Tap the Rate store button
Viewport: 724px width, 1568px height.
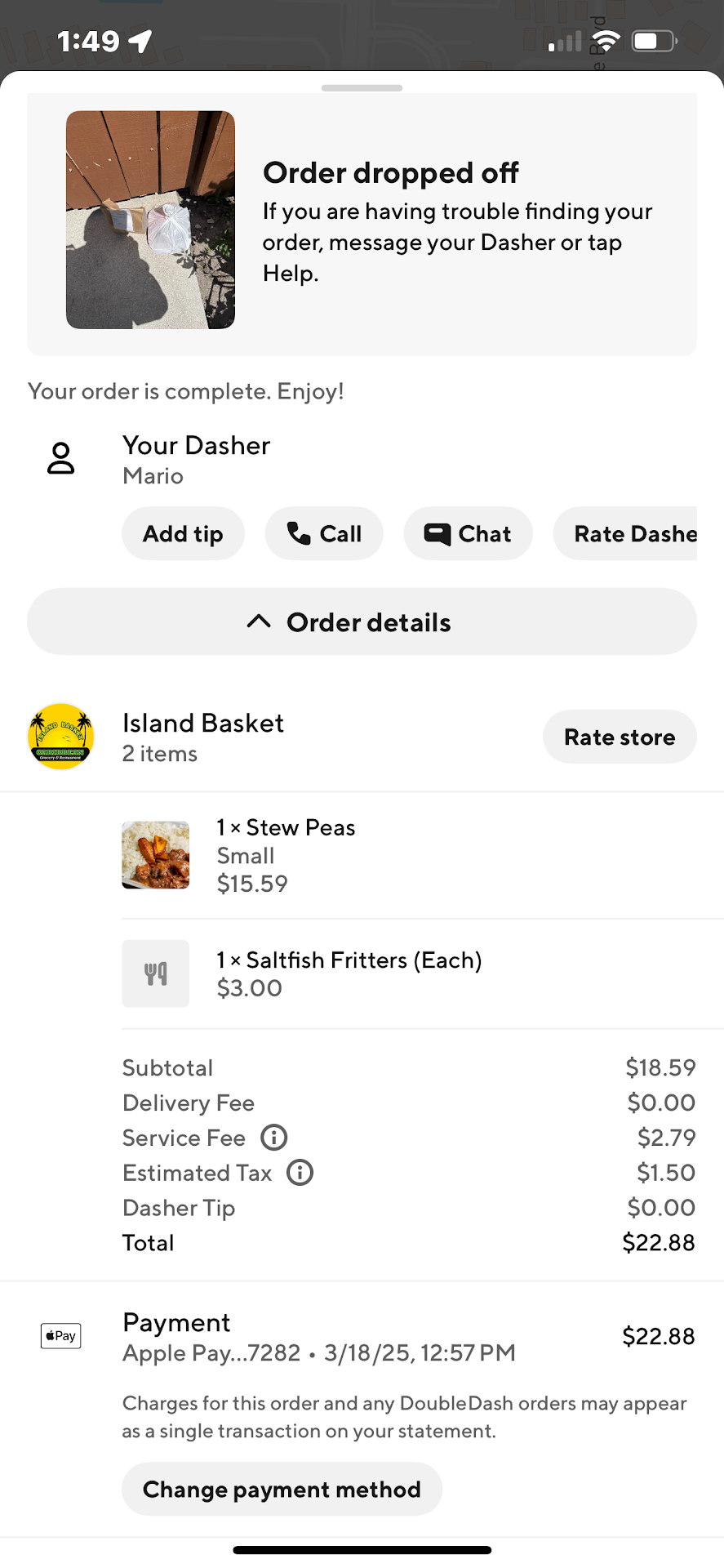620,737
